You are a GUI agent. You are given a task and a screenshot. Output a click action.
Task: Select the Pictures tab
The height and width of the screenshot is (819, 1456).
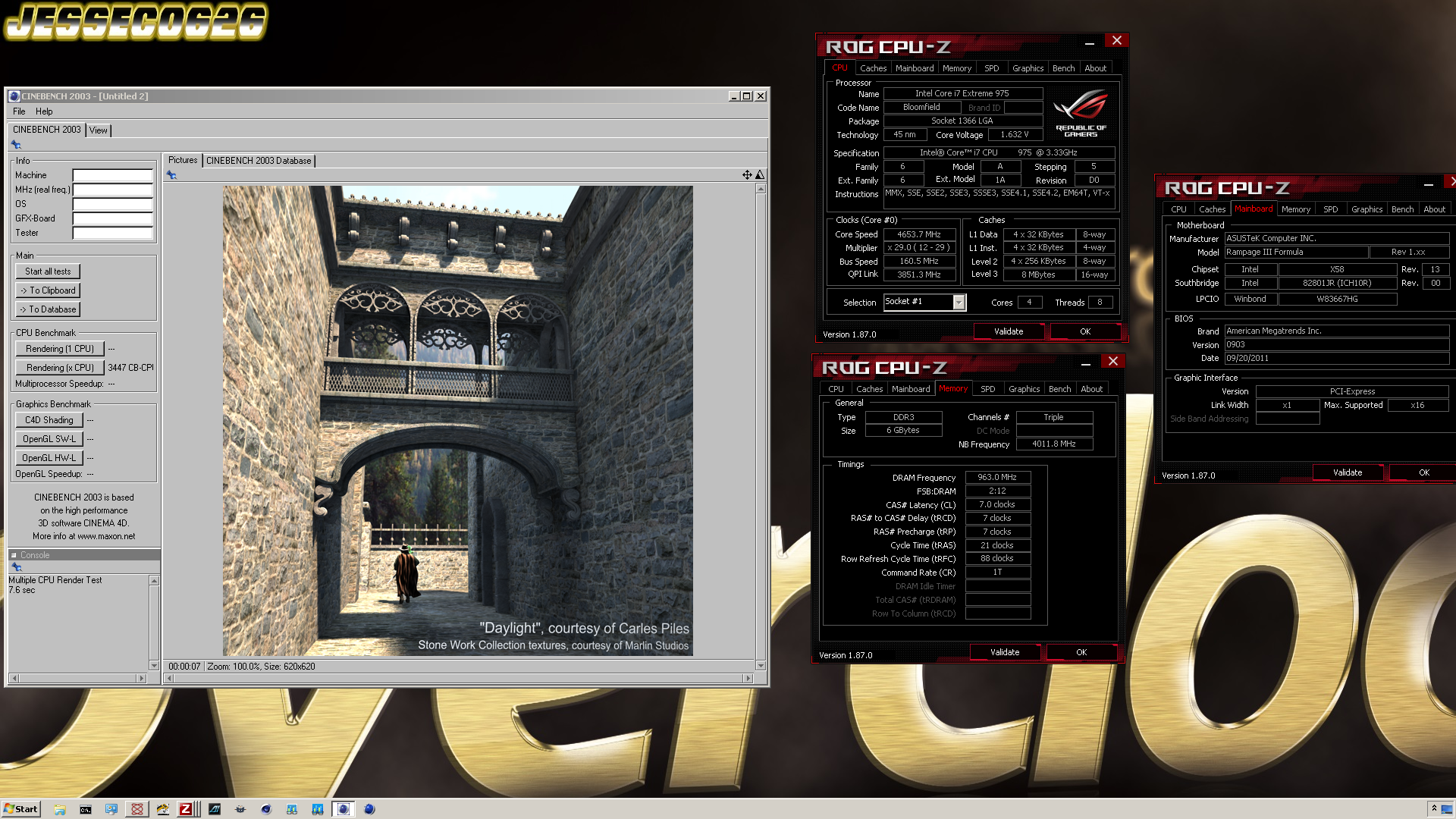pyautogui.click(x=183, y=160)
